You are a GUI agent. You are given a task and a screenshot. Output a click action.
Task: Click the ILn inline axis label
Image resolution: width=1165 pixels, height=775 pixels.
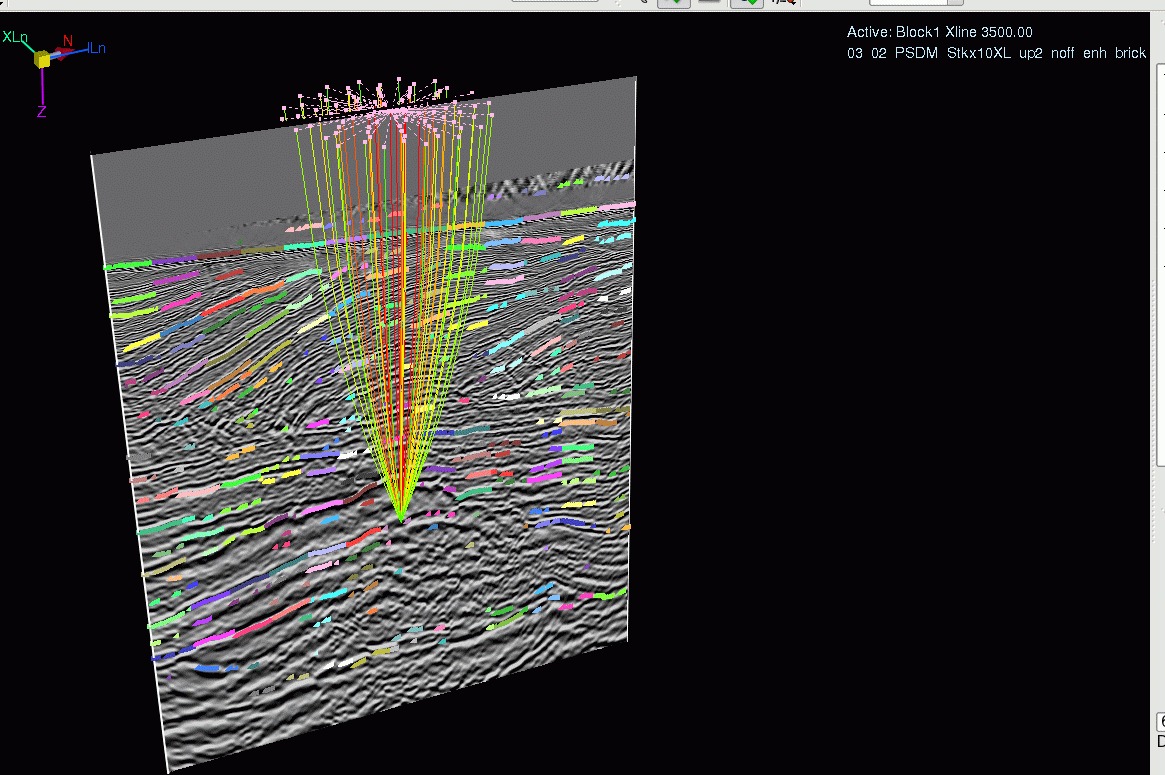[x=97, y=48]
